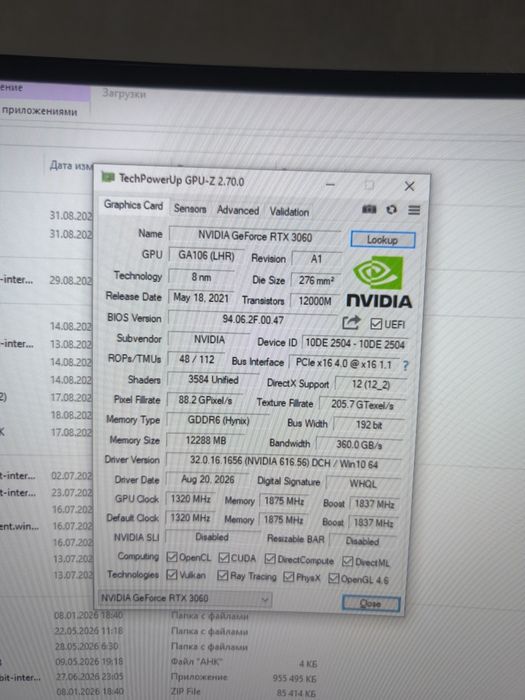Click the BIOS Version field 94.06.2F.00.47
This screenshot has width=525, height=700.
tap(253, 319)
